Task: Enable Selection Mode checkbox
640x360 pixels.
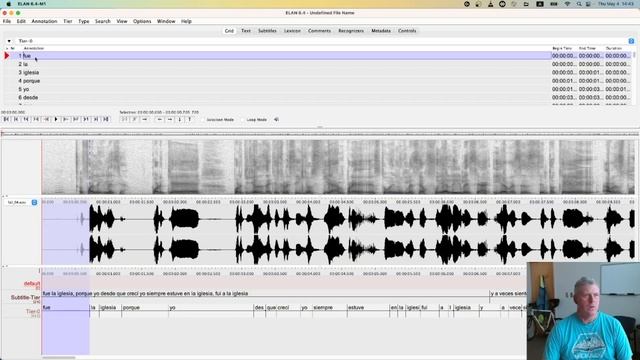Action: (x=203, y=120)
